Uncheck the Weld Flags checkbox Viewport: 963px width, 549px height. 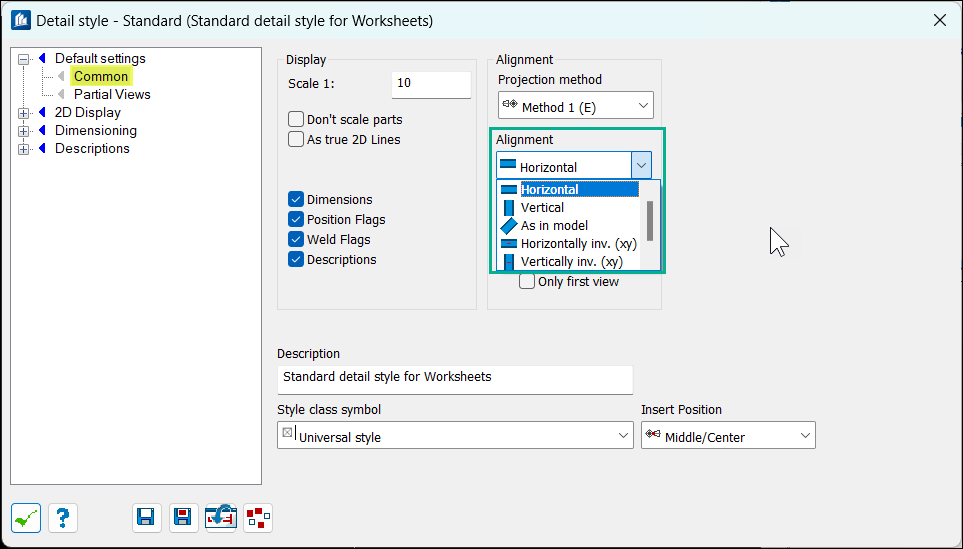[296, 240]
